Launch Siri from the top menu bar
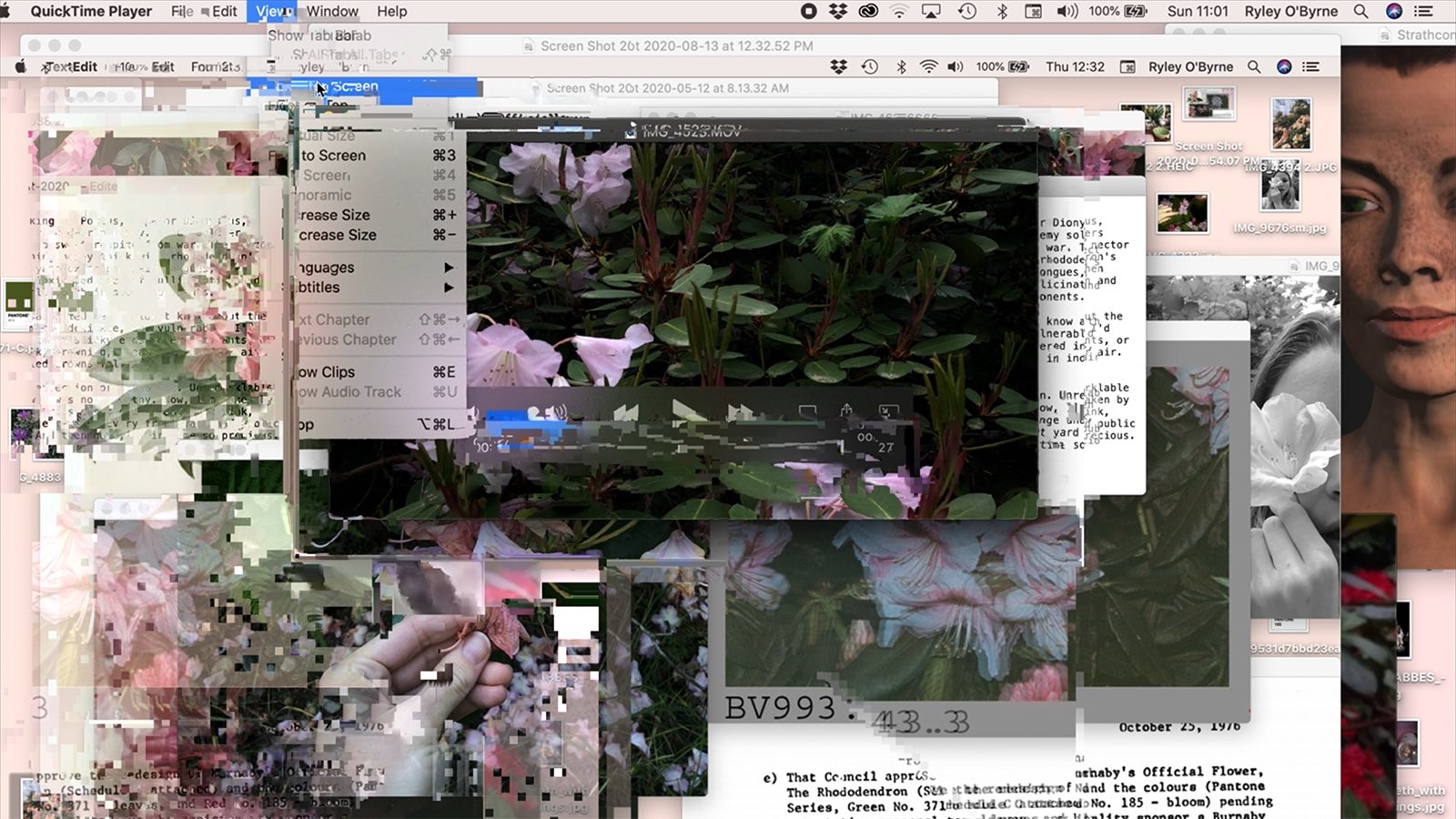Image resolution: width=1456 pixels, height=819 pixels. tap(1393, 11)
